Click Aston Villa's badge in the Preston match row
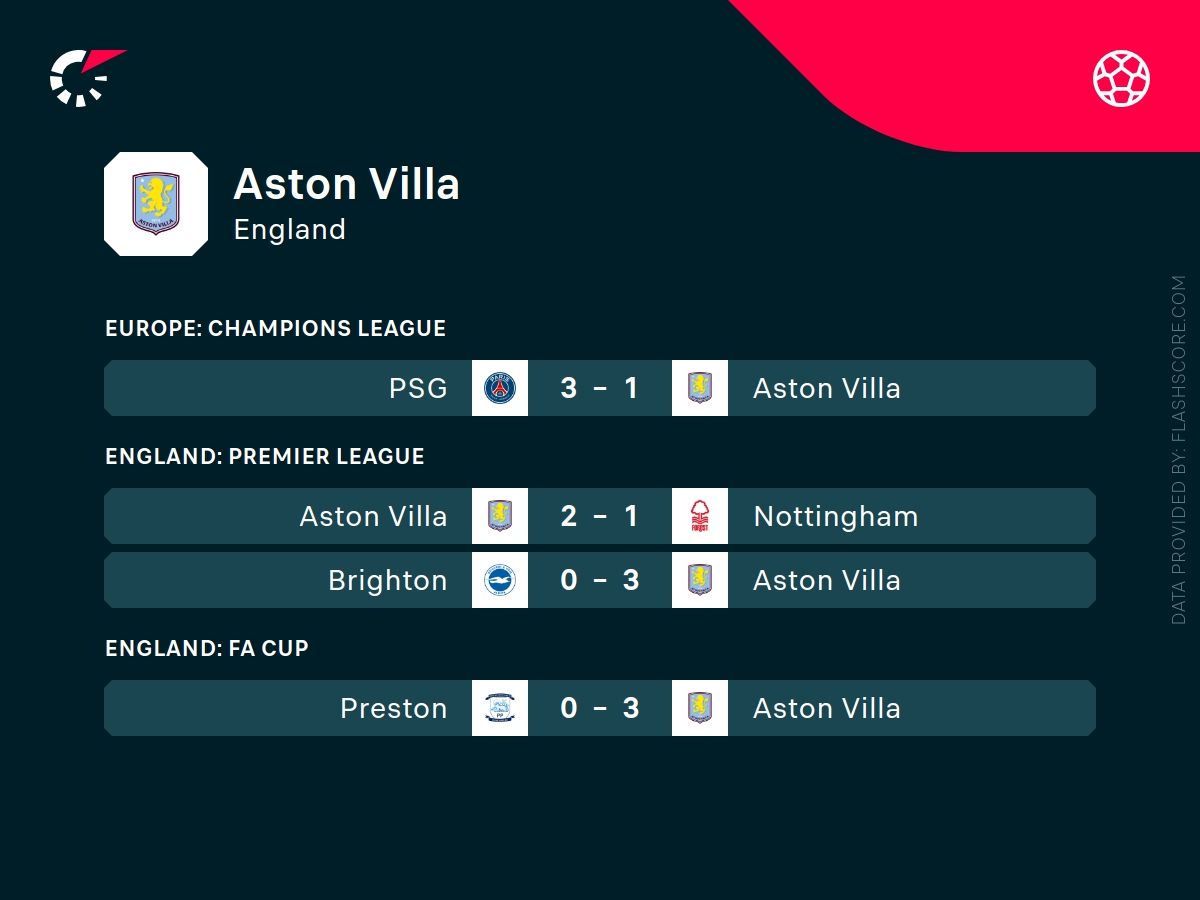Viewport: 1200px width, 900px height. (x=700, y=708)
